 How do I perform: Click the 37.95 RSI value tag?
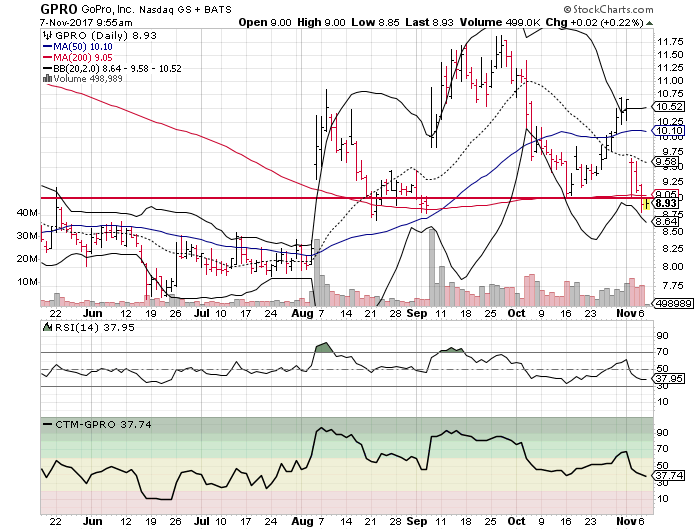[x=668, y=379]
